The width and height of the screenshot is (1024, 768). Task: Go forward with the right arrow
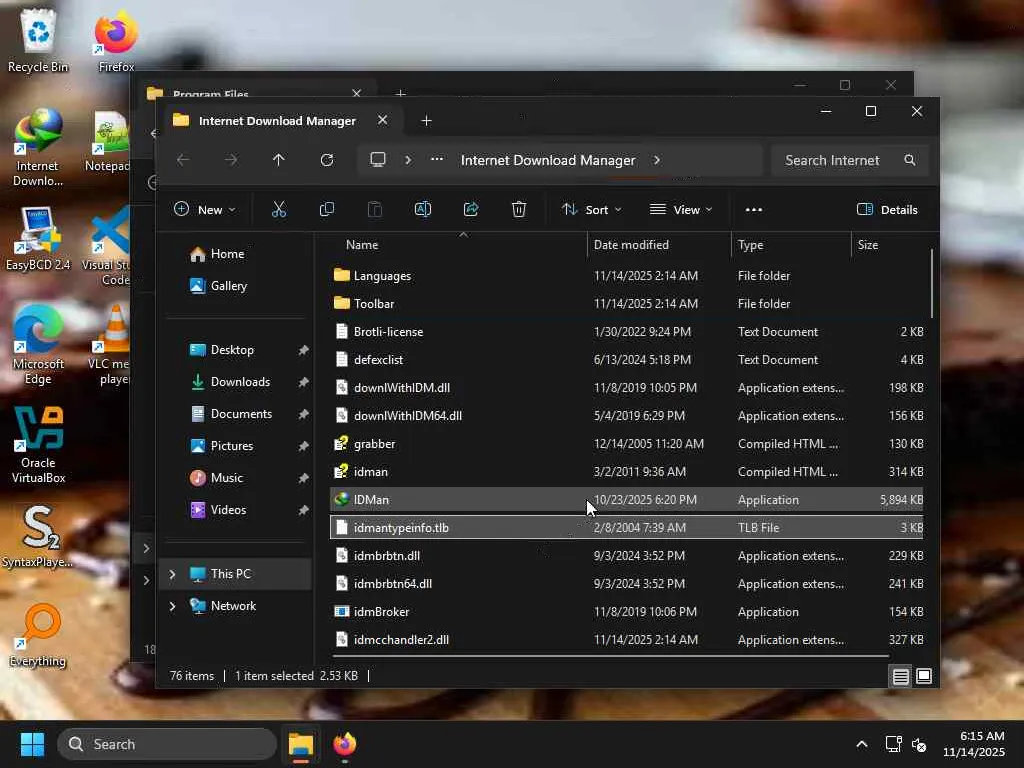pos(231,160)
